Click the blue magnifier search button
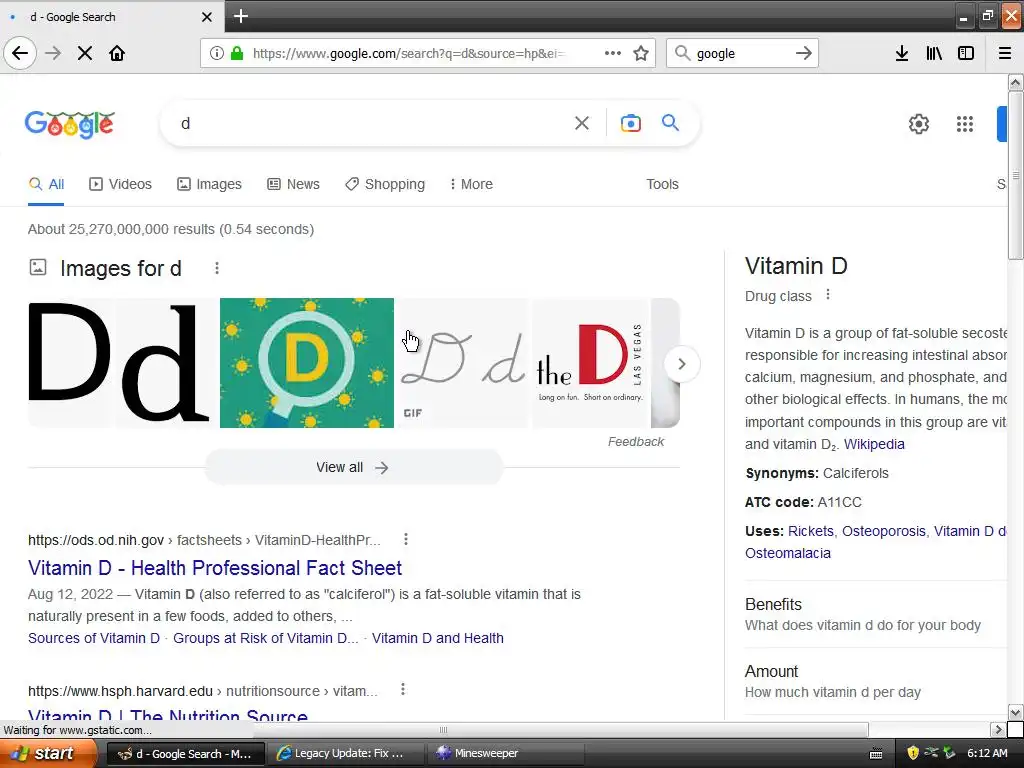 (x=670, y=123)
